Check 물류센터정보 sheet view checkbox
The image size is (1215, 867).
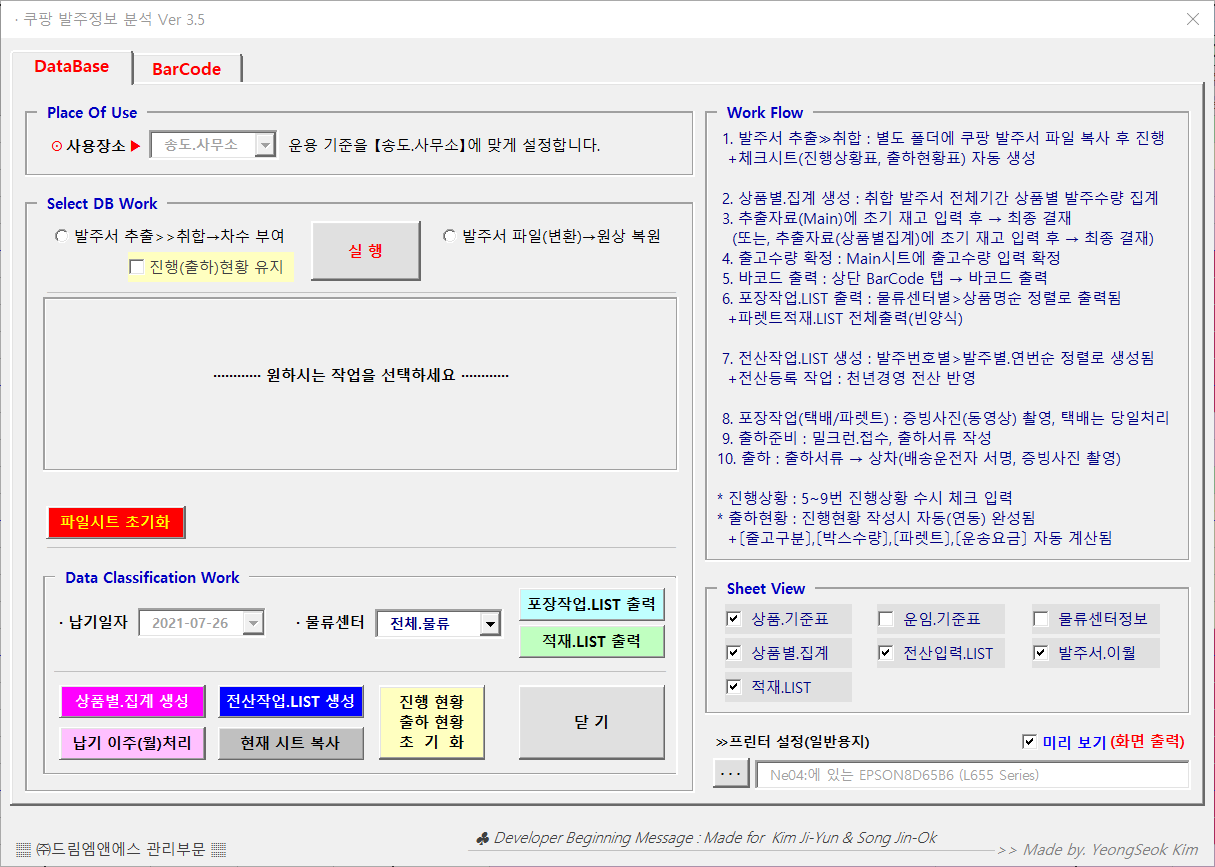coord(1041,619)
